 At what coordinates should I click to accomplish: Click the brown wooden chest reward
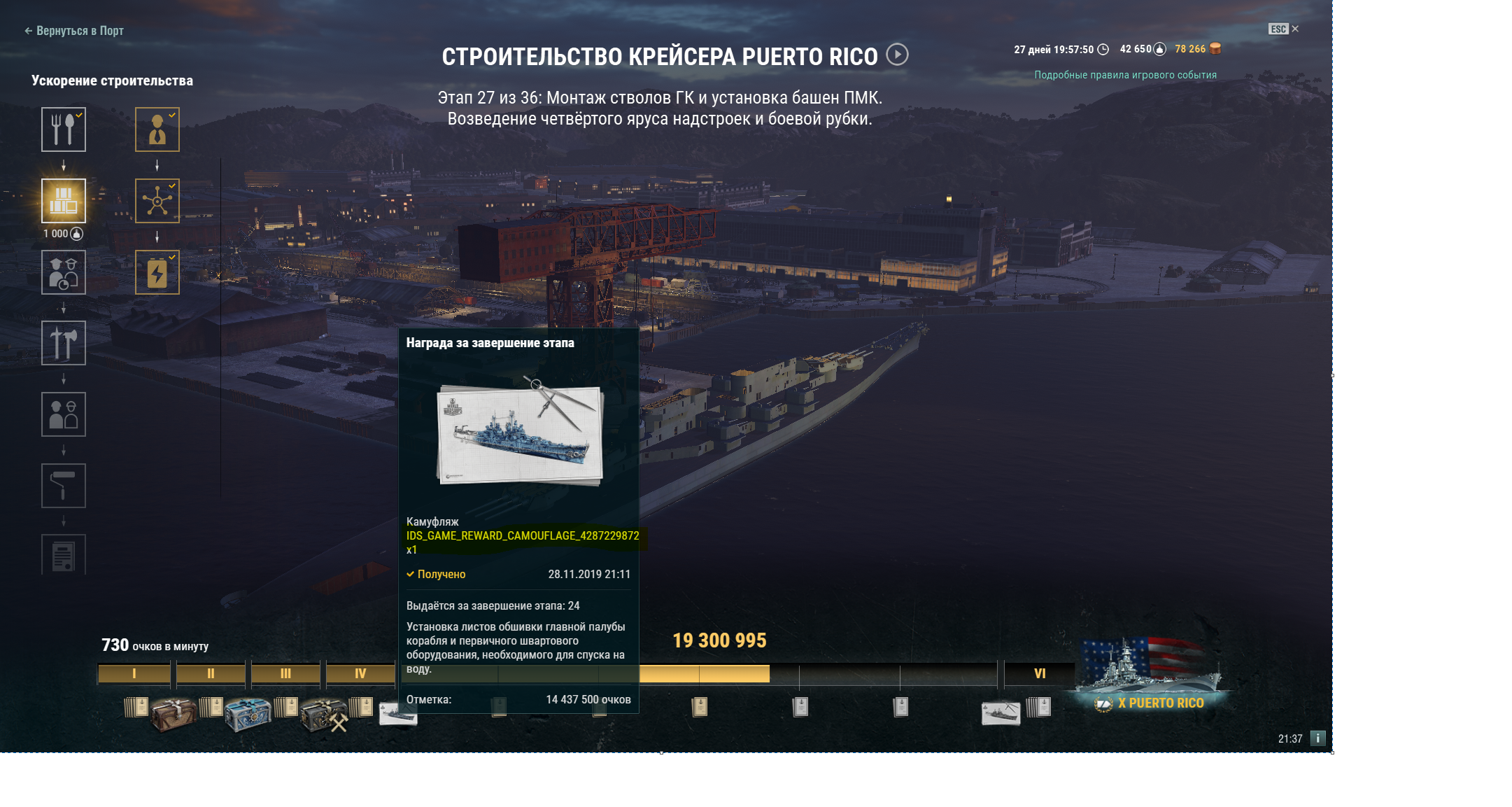click(x=173, y=714)
